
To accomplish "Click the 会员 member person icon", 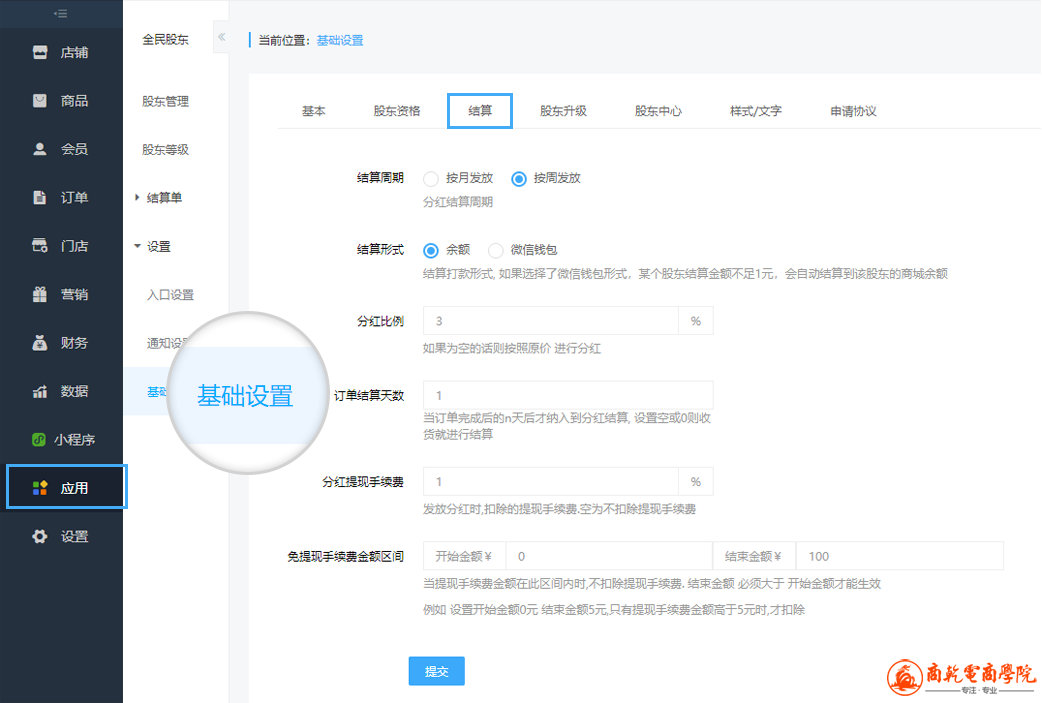I will 40,149.
